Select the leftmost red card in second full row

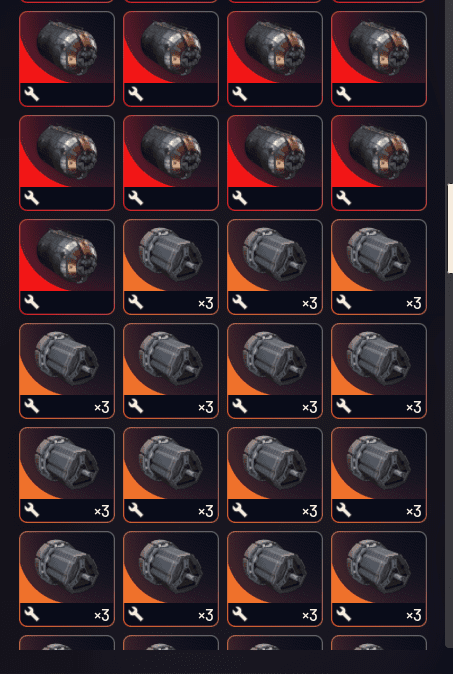(x=67, y=163)
